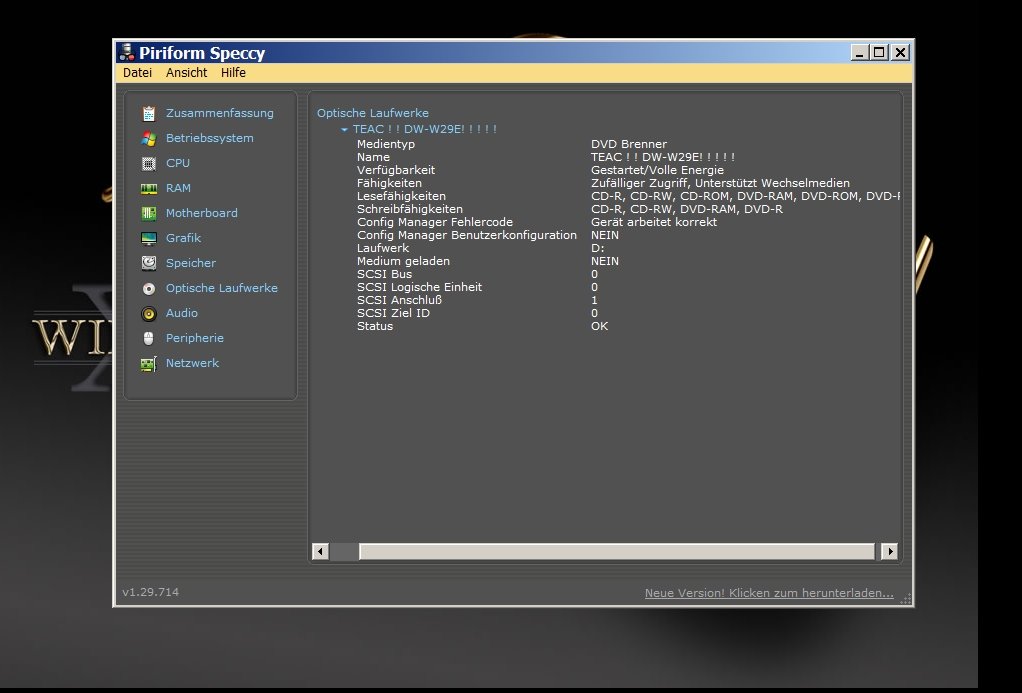Viewport: 1022px width, 693px height.
Task: Open the Netzwerk section
Action: [x=192, y=363]
